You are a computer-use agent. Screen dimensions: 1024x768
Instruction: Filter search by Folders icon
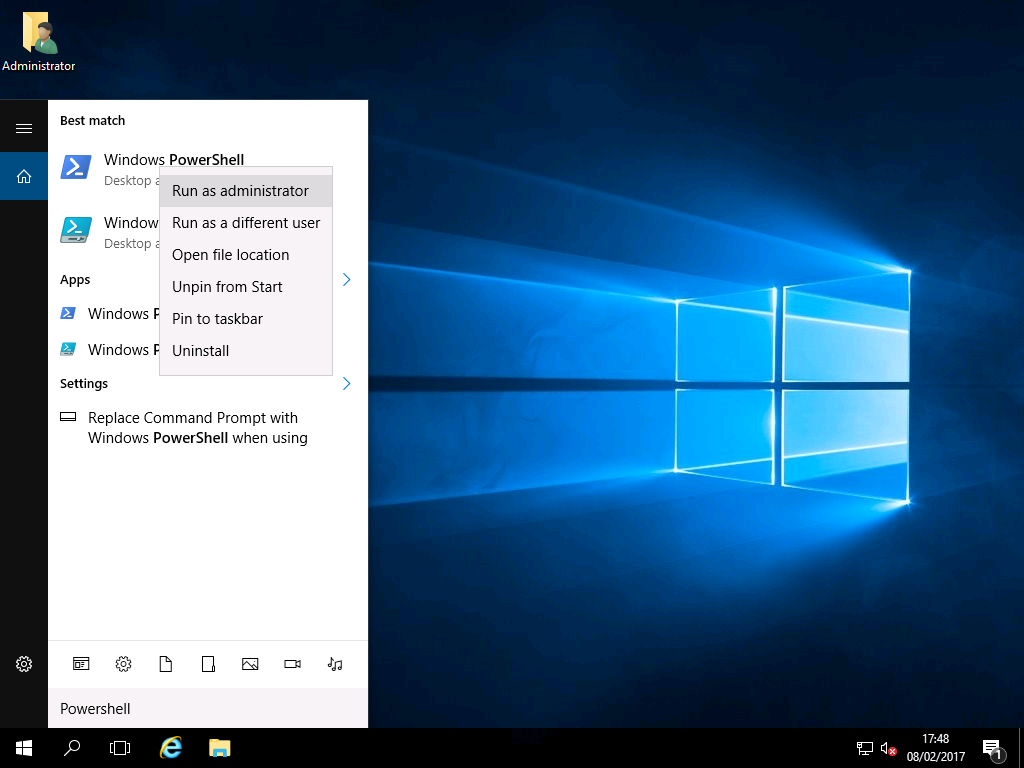coord(208,664)
